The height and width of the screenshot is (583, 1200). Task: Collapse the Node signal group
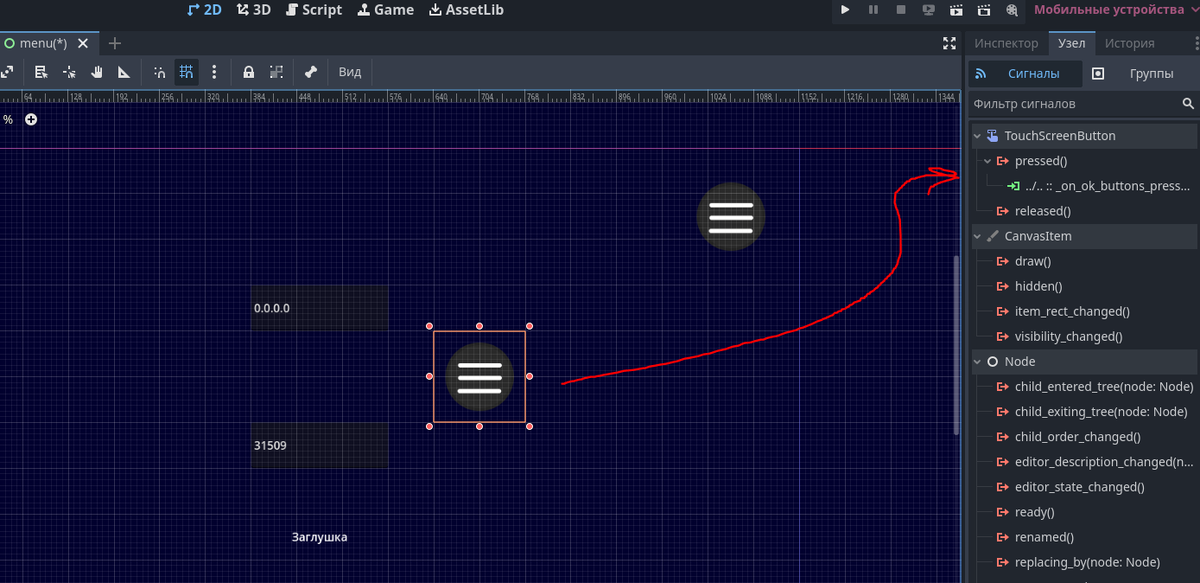pyautogui.click(x=978, y=362)
